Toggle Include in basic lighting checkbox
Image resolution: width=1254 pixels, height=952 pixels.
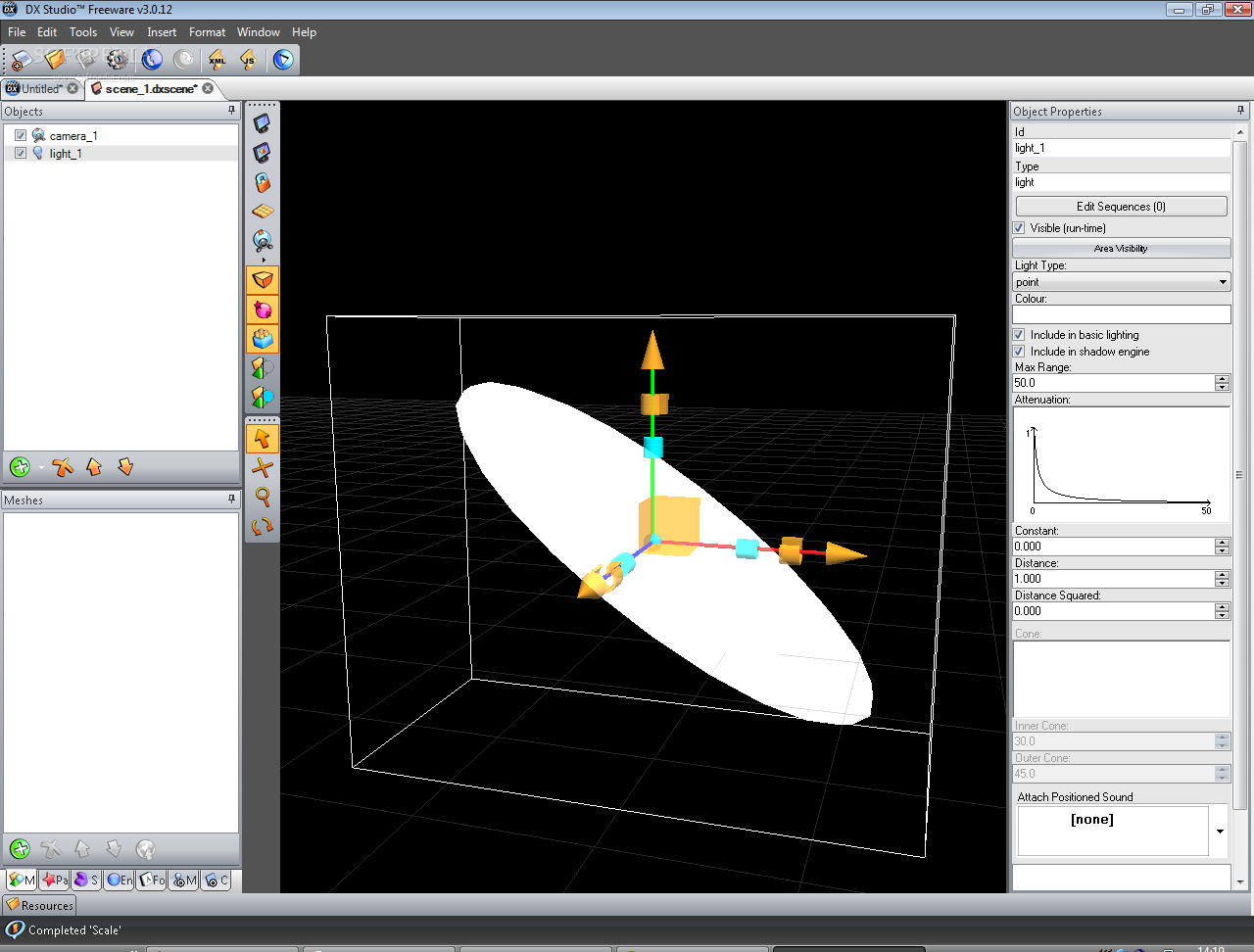pyautogui.click(x=1019, y=335)
